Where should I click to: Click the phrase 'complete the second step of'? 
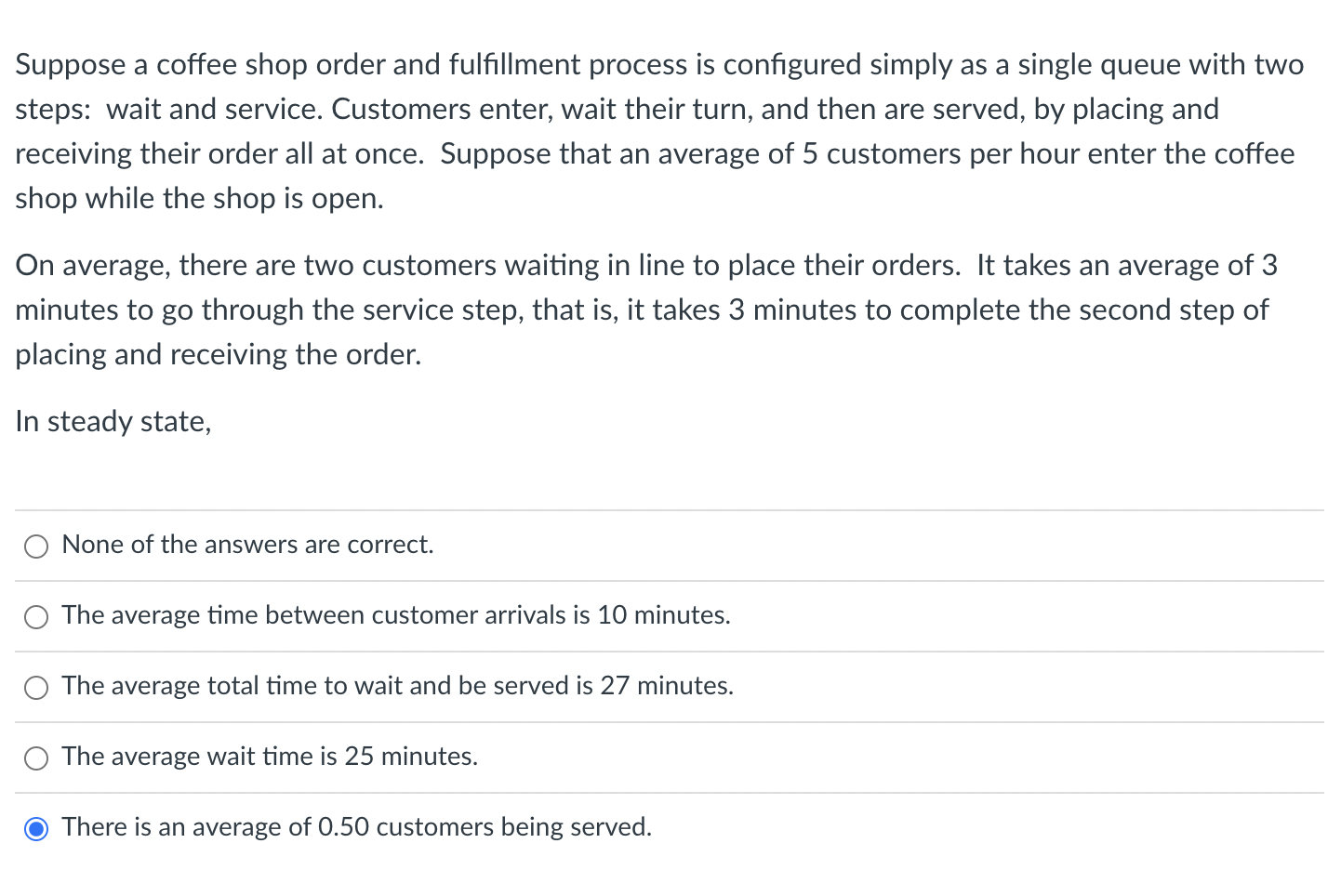pos(1083,310)
